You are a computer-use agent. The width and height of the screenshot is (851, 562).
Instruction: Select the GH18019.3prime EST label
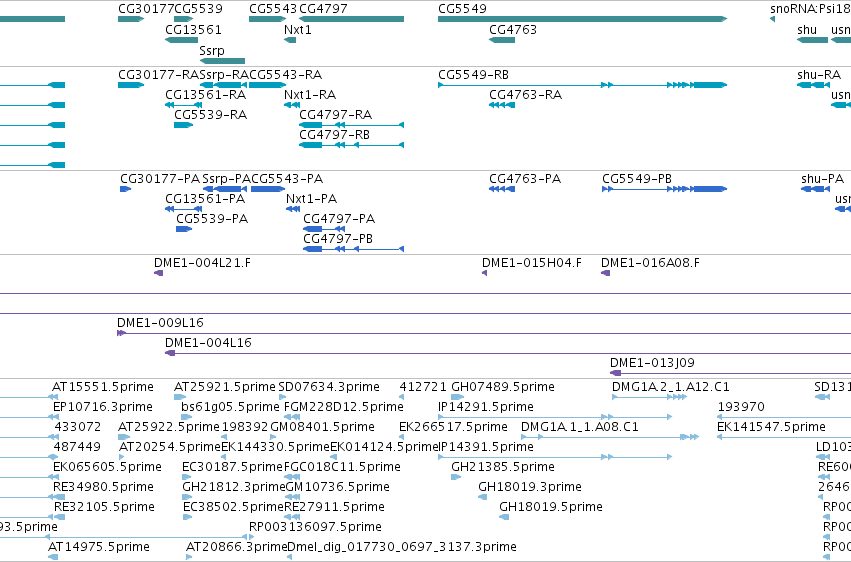[x=530, y=487]
